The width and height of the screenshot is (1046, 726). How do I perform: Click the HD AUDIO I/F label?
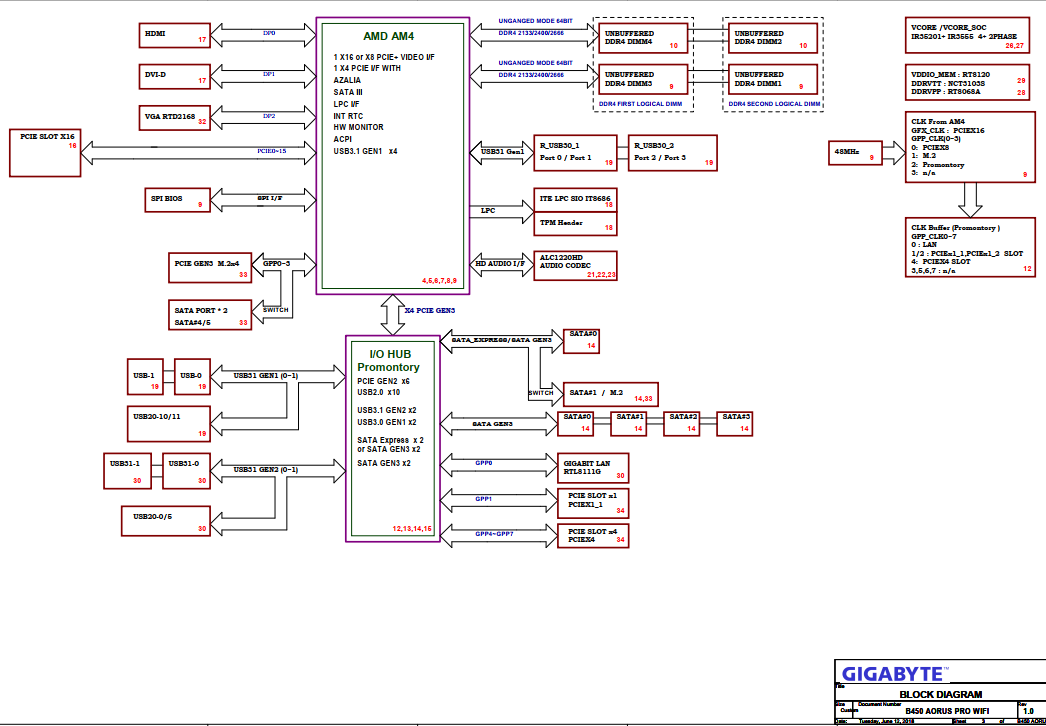pyautogui.click(x=500, y=264)
